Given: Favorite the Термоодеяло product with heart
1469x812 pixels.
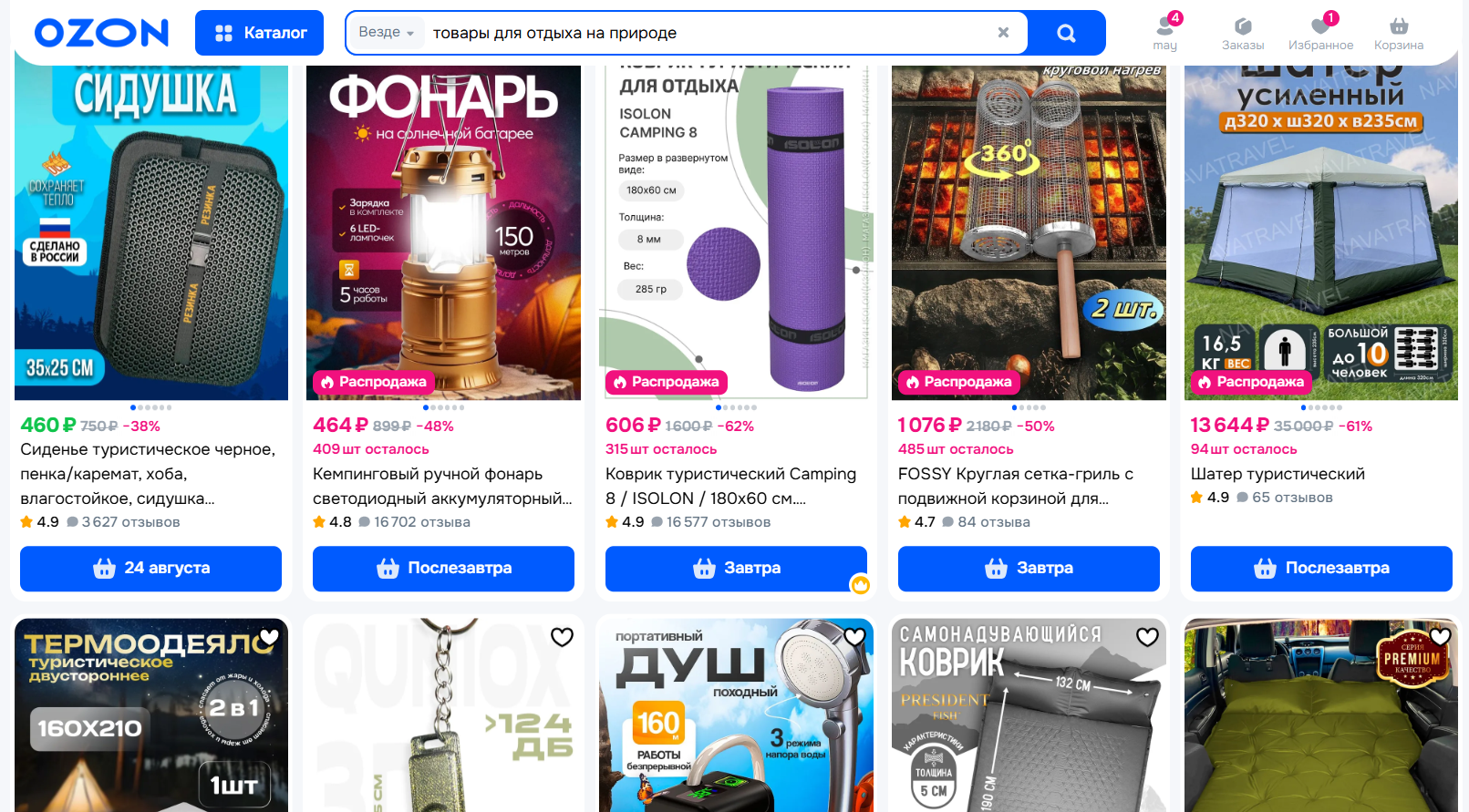Looking at the screenshot, I should [x=269, y=637].
